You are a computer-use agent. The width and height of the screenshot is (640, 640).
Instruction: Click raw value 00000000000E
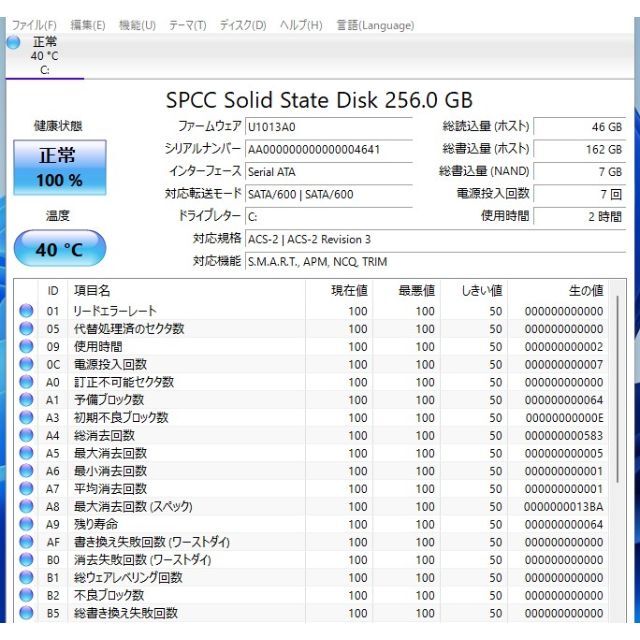[564, 418]
